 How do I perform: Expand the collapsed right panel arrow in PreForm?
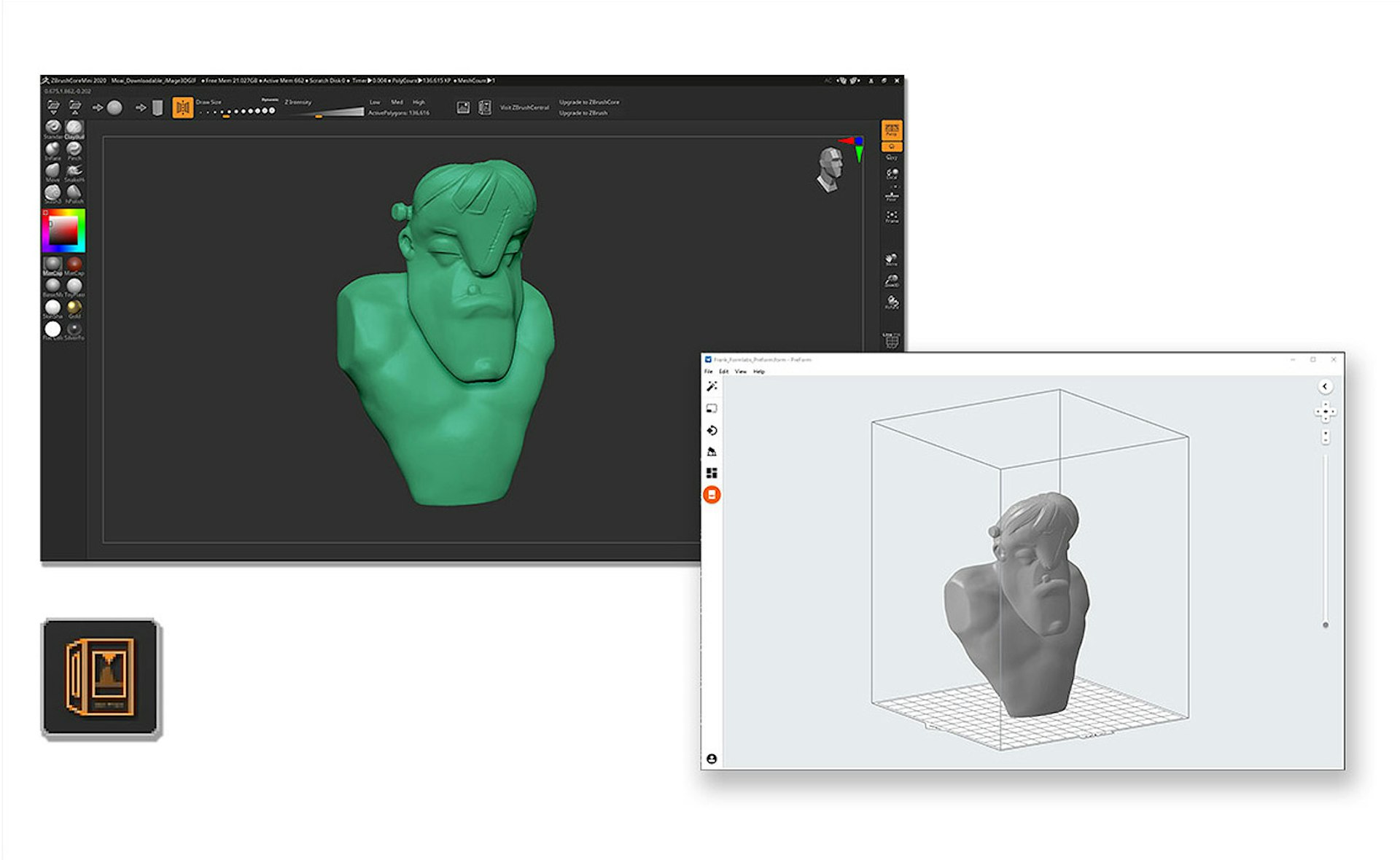click(x=1325, y=387)
